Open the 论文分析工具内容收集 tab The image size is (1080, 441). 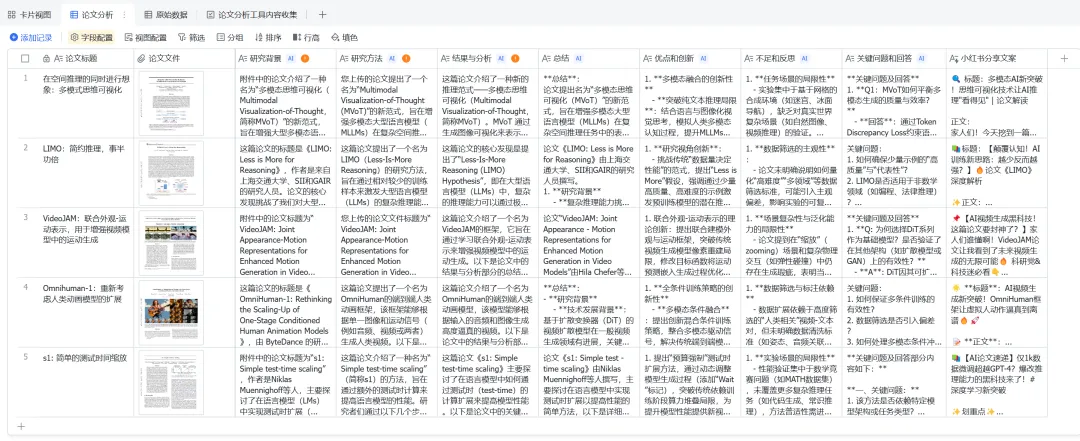pyautogui.click(x=251, y=14)
